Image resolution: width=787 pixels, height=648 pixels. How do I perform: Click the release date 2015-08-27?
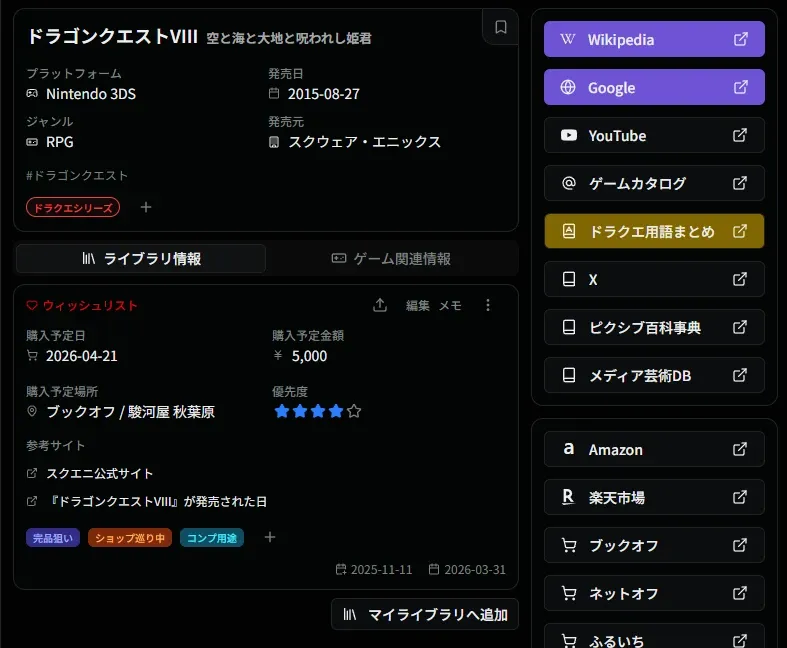(x=324, y=94)
